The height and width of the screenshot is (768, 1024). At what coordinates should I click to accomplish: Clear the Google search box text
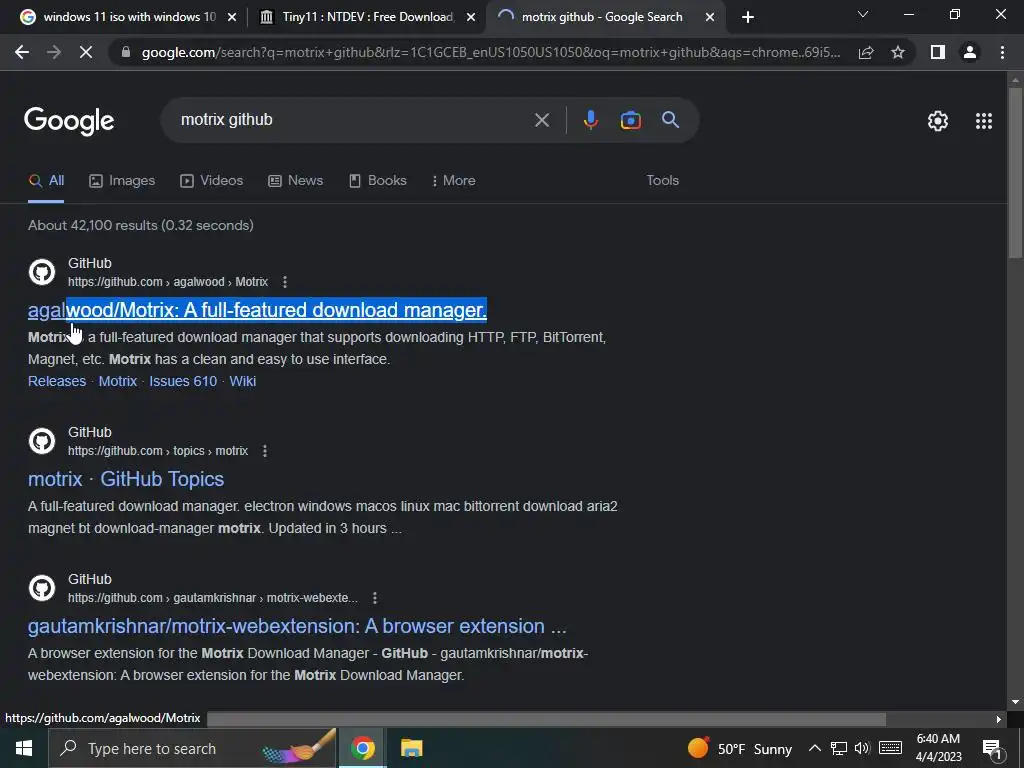click(x=541, y=120)
